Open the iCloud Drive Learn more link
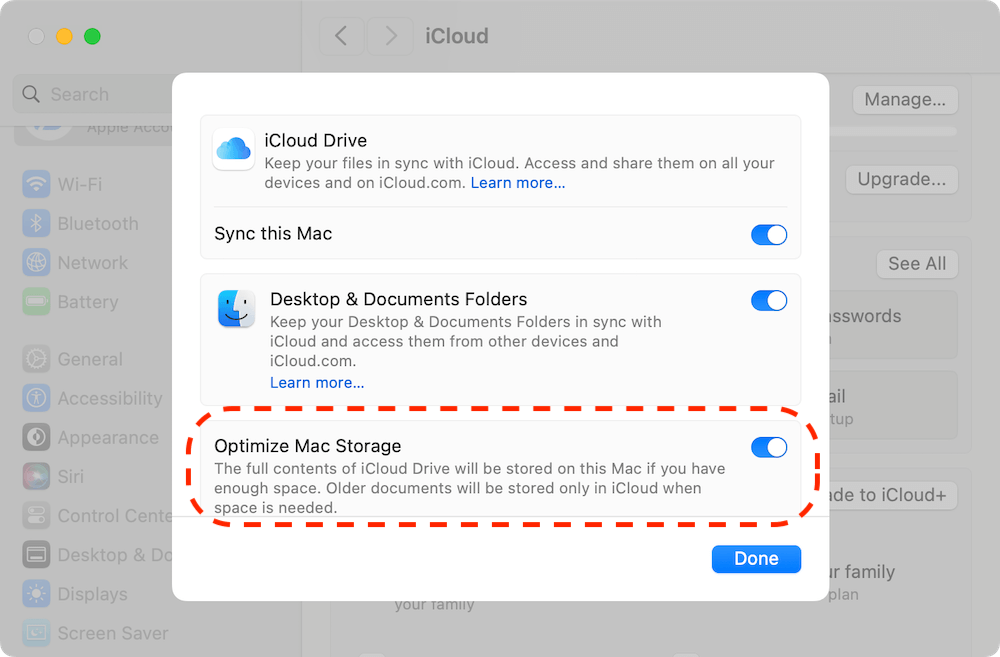 click(517, 182)
